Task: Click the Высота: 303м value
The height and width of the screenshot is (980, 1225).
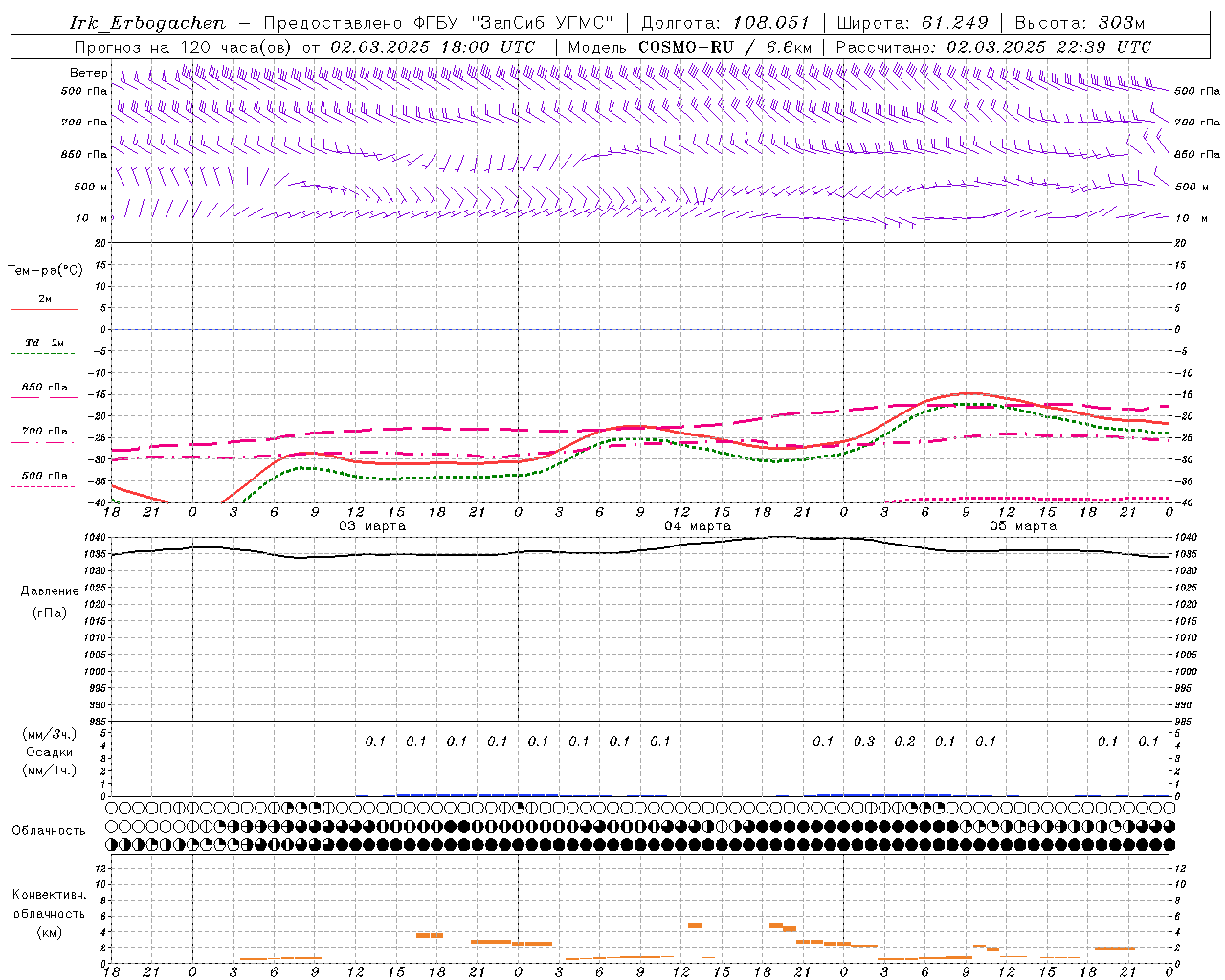Action: tap(1080, 23)
